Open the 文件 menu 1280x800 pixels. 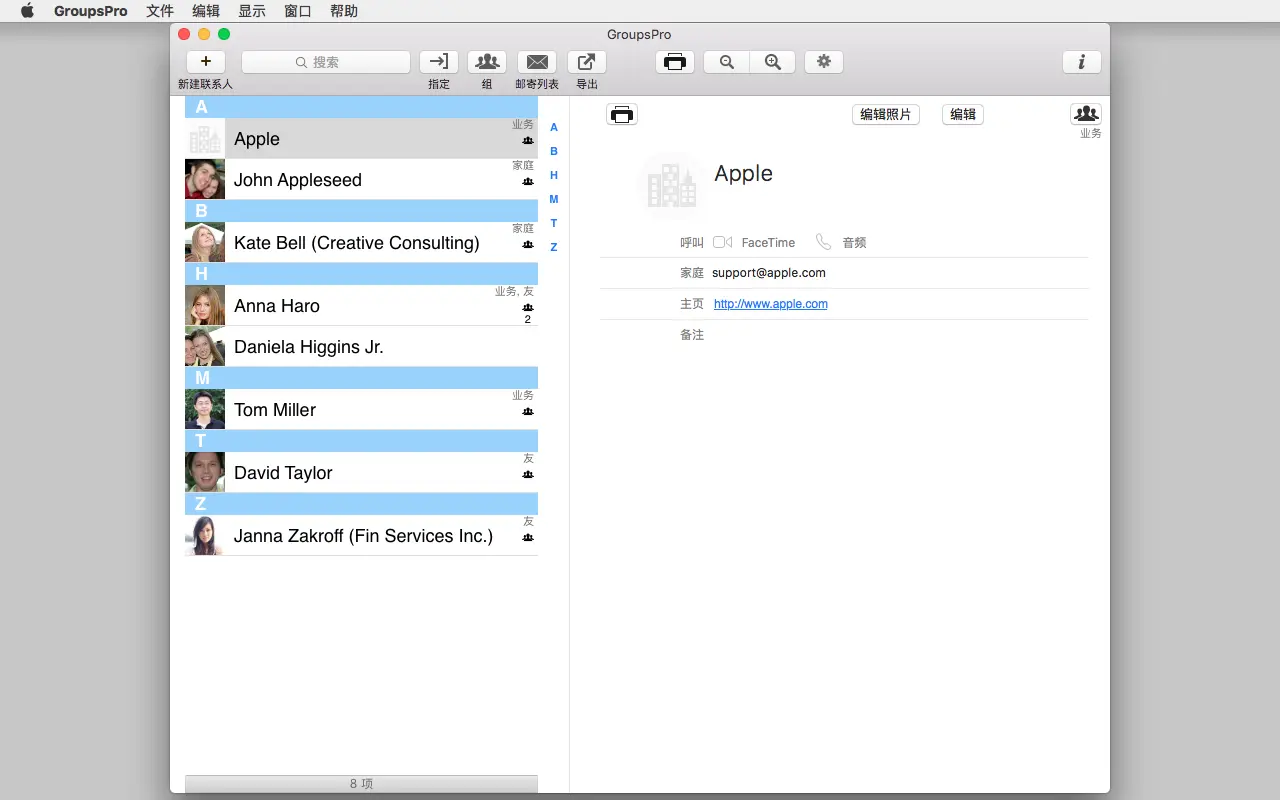coord(159,11)
